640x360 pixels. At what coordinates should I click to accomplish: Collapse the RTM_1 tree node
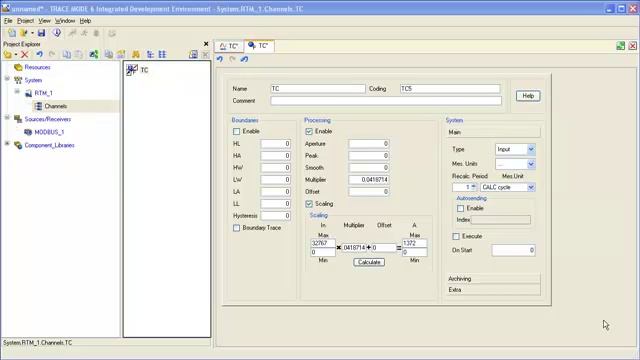pos(17,91)
